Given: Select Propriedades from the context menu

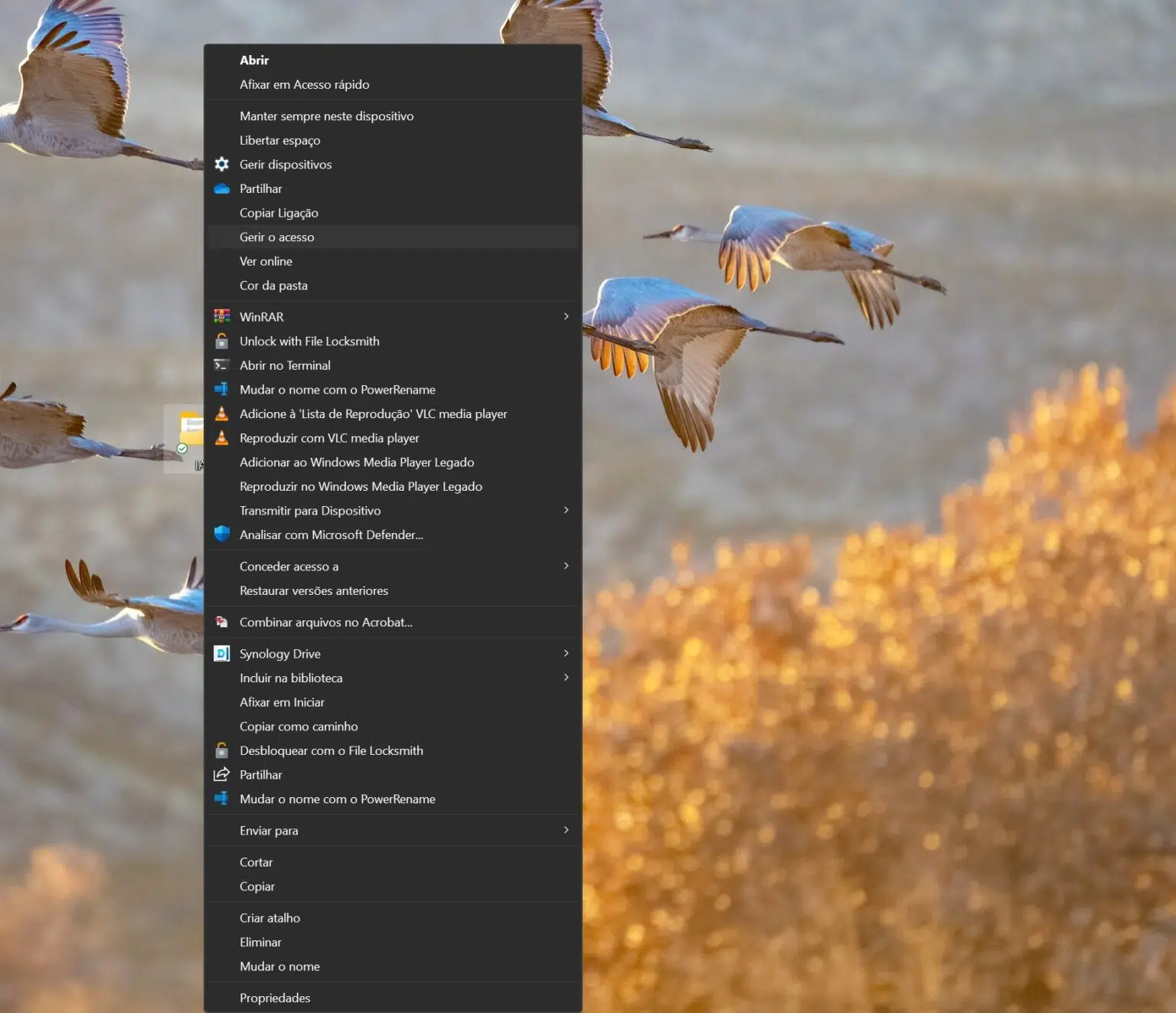Looking at the screenshot, I should coord(275,998).
